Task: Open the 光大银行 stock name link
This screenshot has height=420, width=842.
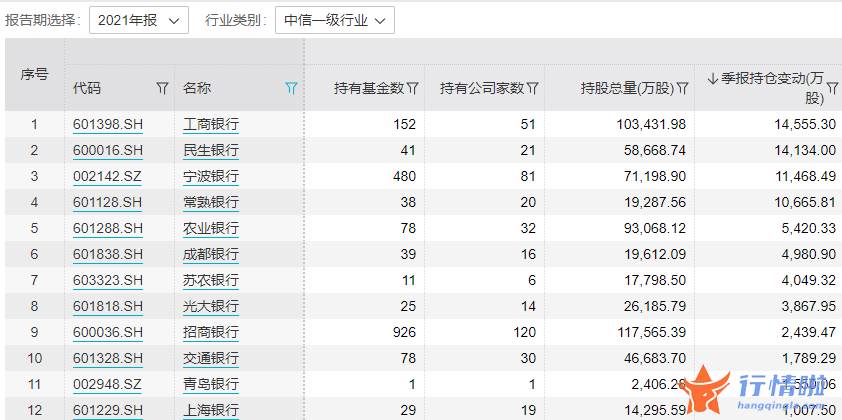Action: 210,306
